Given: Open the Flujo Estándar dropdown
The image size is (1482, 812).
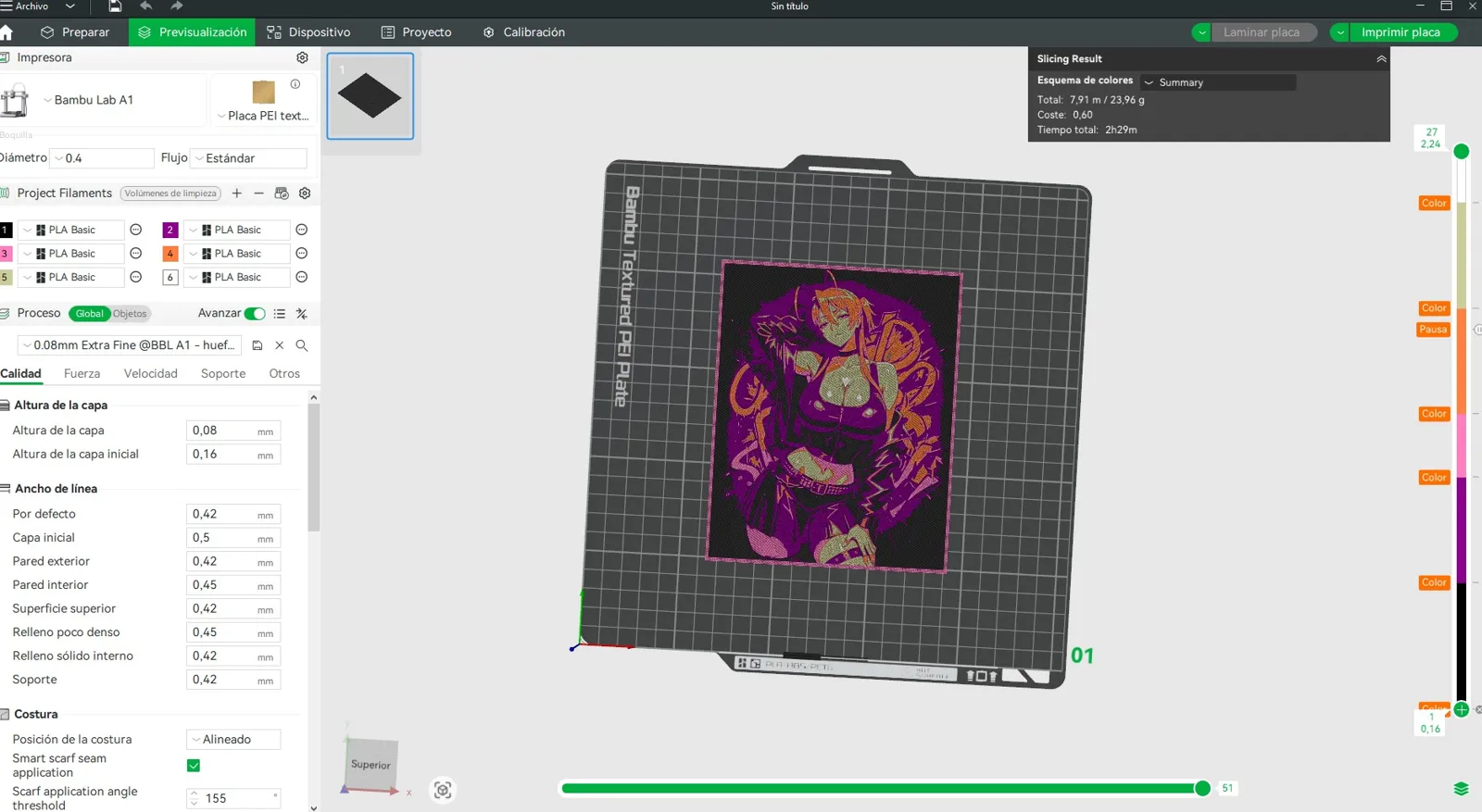Looking at the screenshot, I should (x=248, y=158).
